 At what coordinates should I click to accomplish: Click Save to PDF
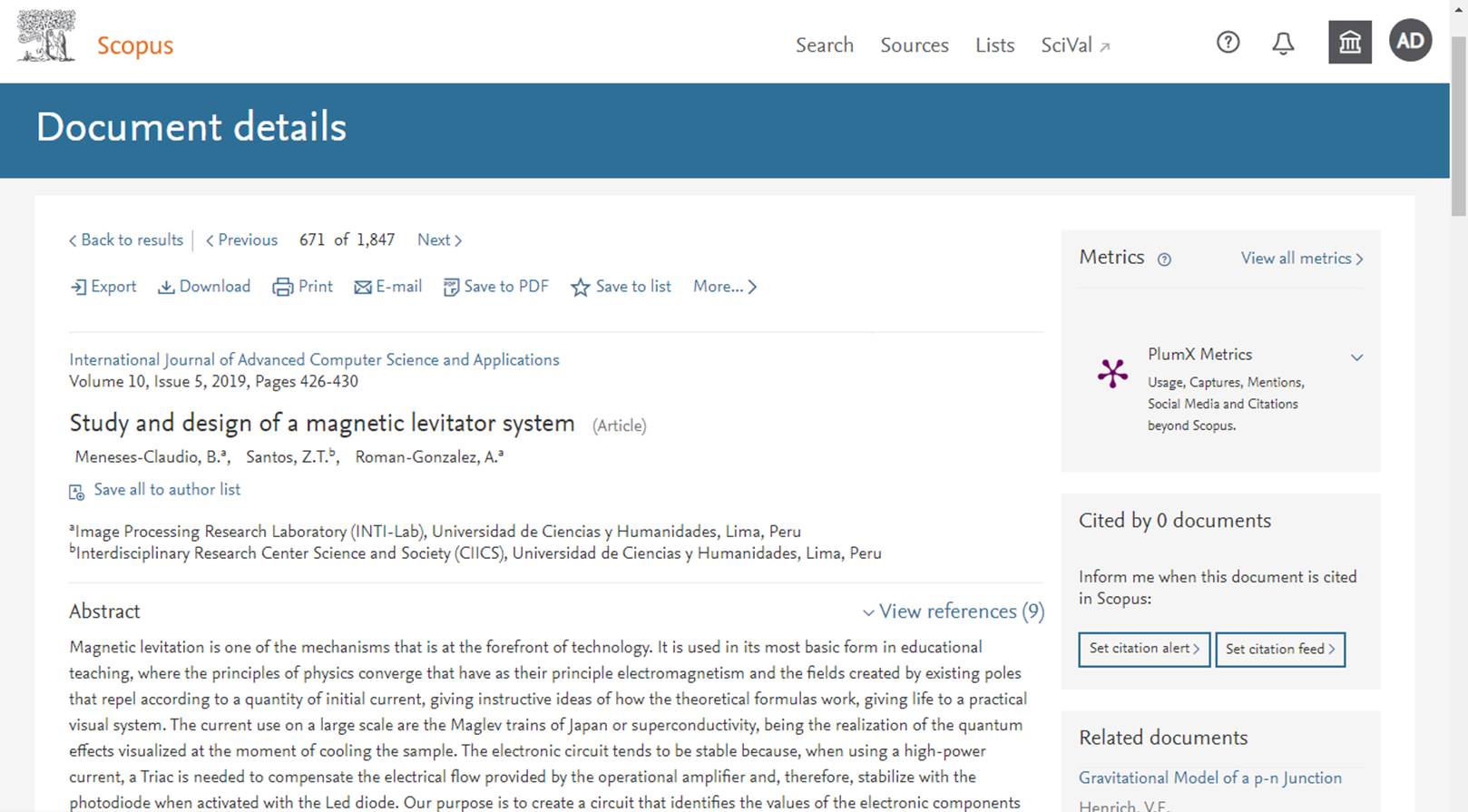pos(496,287)
